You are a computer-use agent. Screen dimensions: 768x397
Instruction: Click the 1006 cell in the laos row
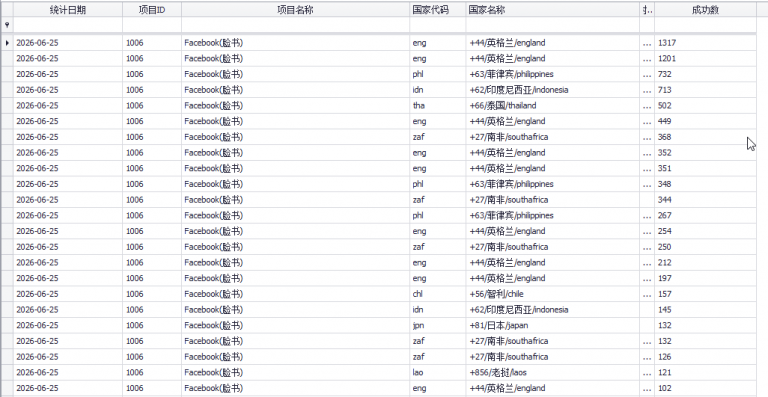click(x=152, y=373)
